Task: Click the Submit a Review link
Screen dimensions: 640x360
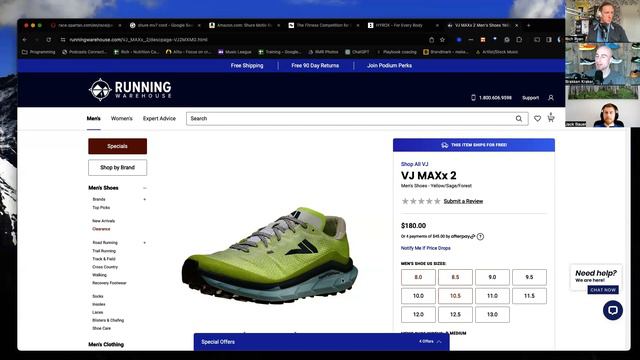Action: (463, 201)
